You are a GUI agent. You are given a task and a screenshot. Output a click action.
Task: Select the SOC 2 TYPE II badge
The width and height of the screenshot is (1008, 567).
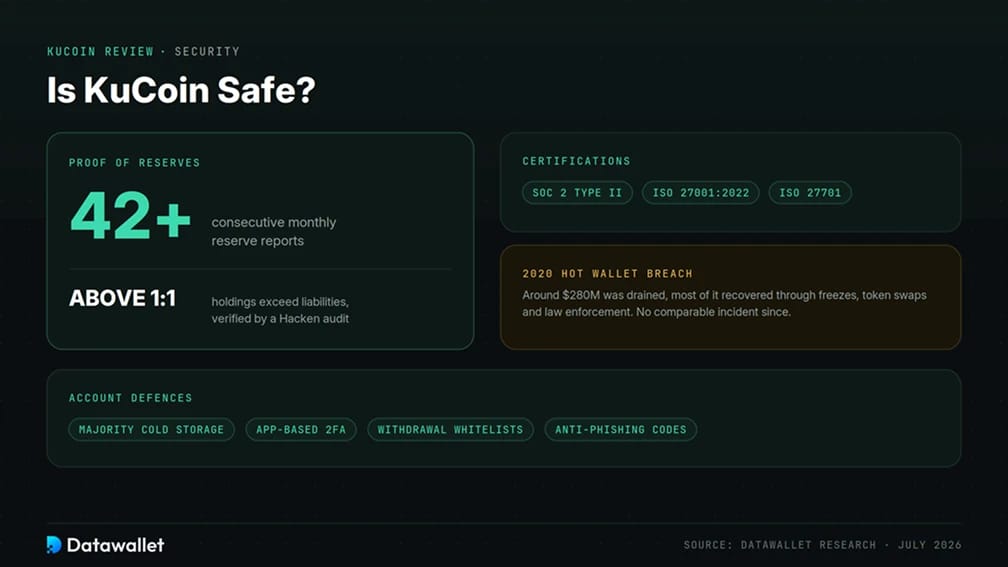(x=577, y=193)
